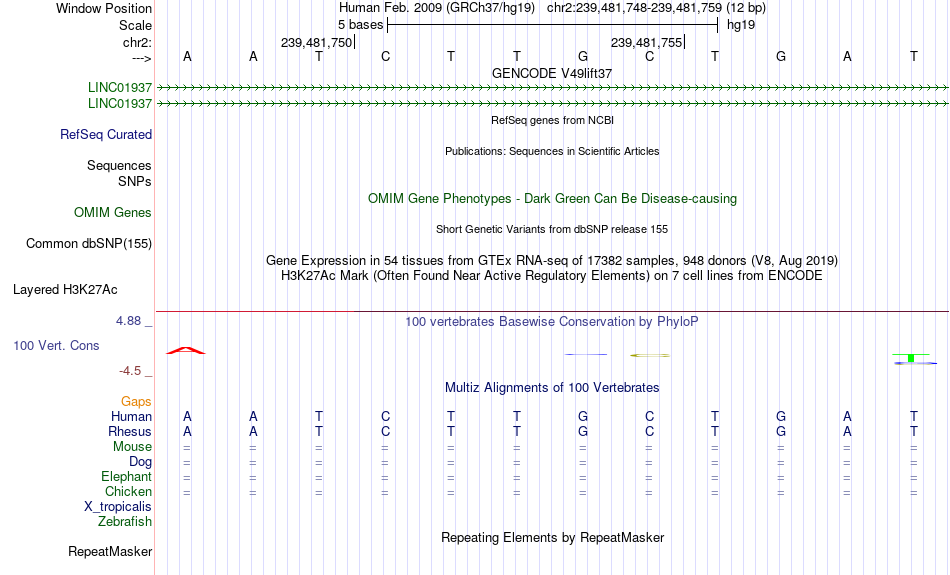Image resolution: width=950 pixels, height=575 pixels.
Task: Click the SNPs track label
Action: pos(135,181)
